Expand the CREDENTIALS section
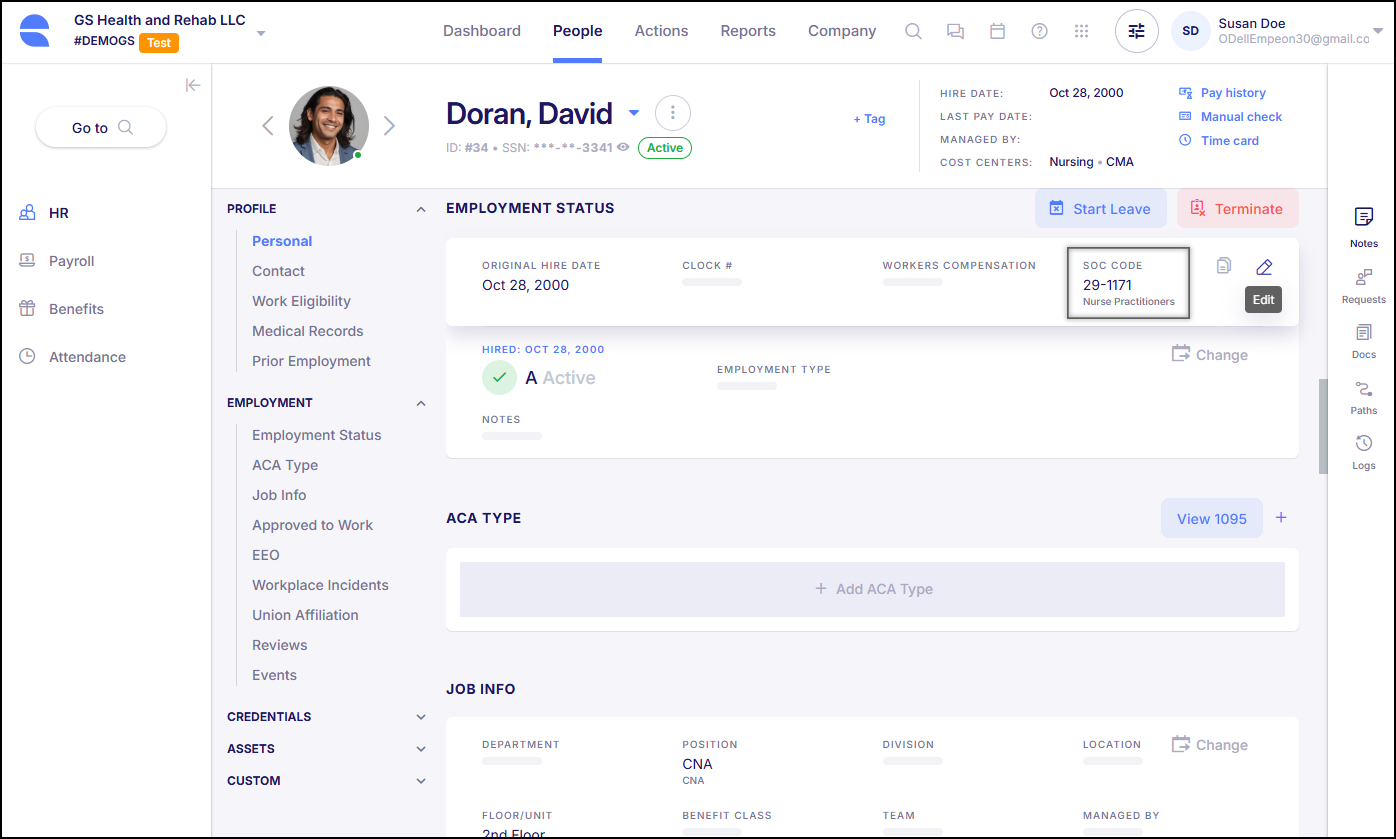 pos(421,717)
